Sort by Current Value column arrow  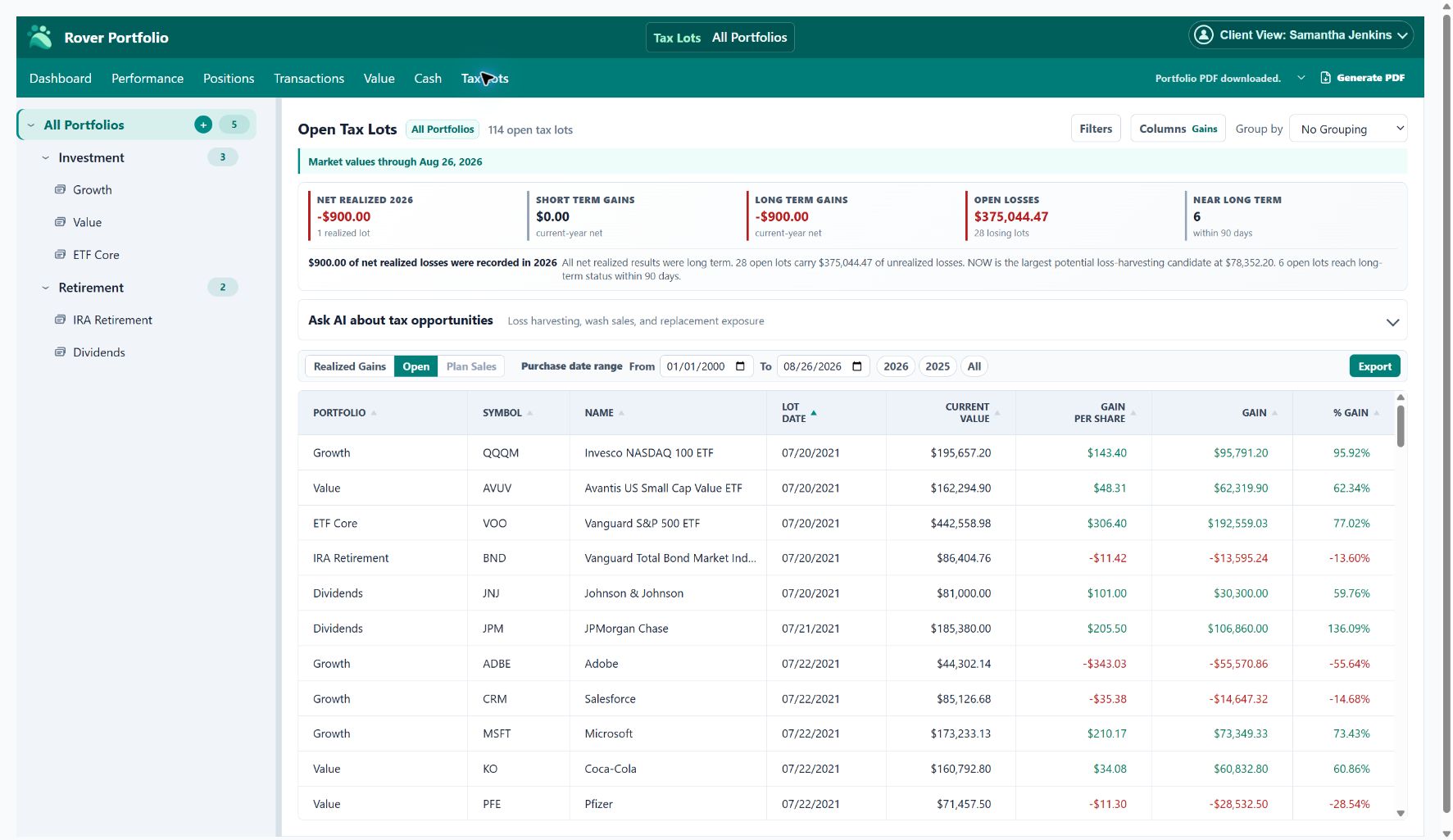(997, 413)
